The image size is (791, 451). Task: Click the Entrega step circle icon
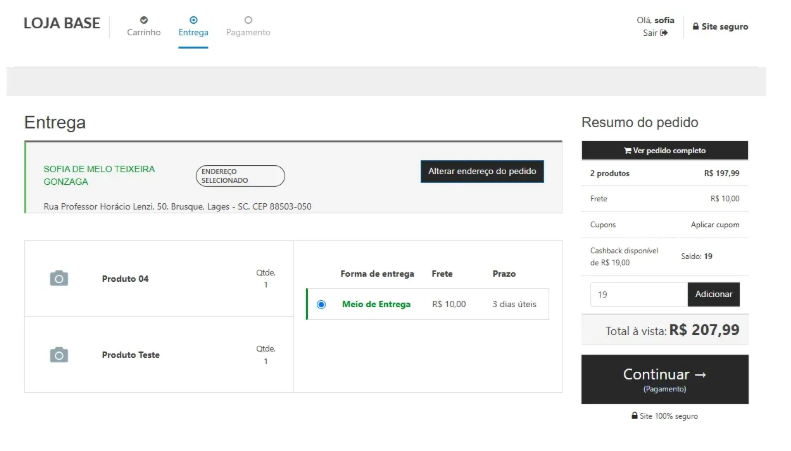(x=193, y=20)
